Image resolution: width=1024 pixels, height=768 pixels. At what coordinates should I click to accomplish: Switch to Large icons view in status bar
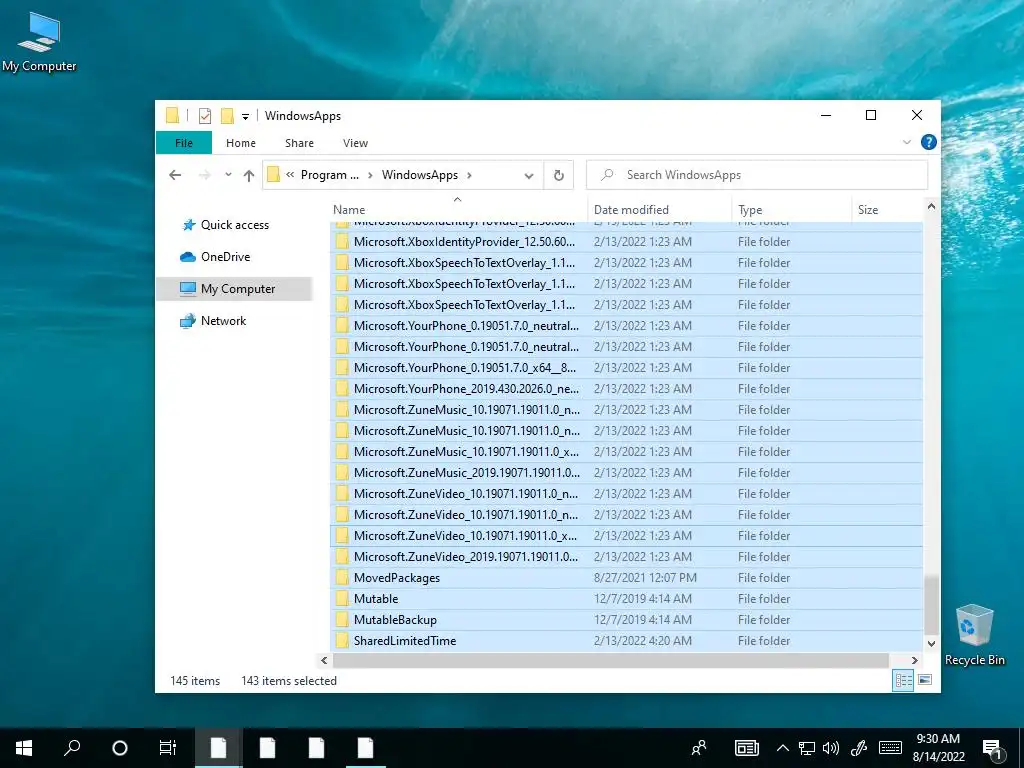pyautogui.click(x=925, y=680)
